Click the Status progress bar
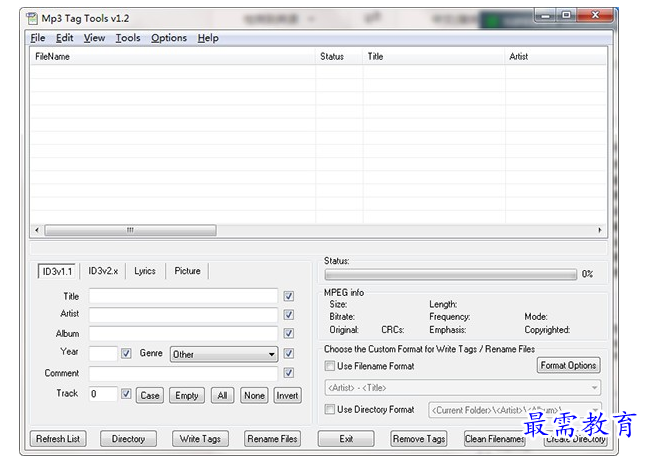The image size is (645, 456). pos(451,274)
